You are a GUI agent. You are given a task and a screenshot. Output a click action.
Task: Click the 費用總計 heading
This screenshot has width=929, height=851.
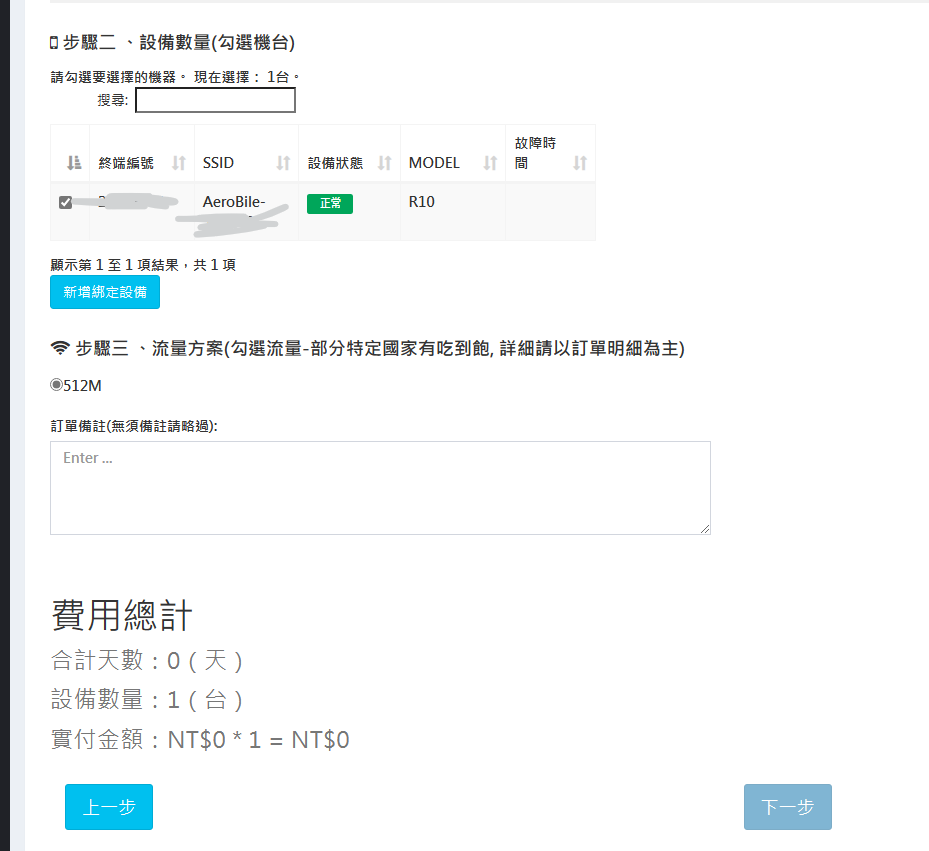click(x=122, y=615)
